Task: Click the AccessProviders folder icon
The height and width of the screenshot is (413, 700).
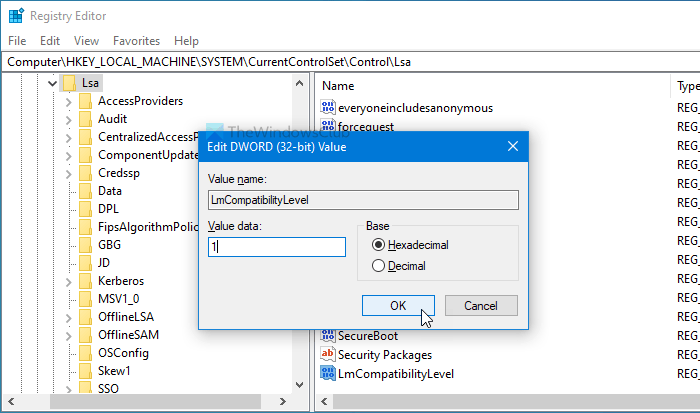Action: point(85,101)
